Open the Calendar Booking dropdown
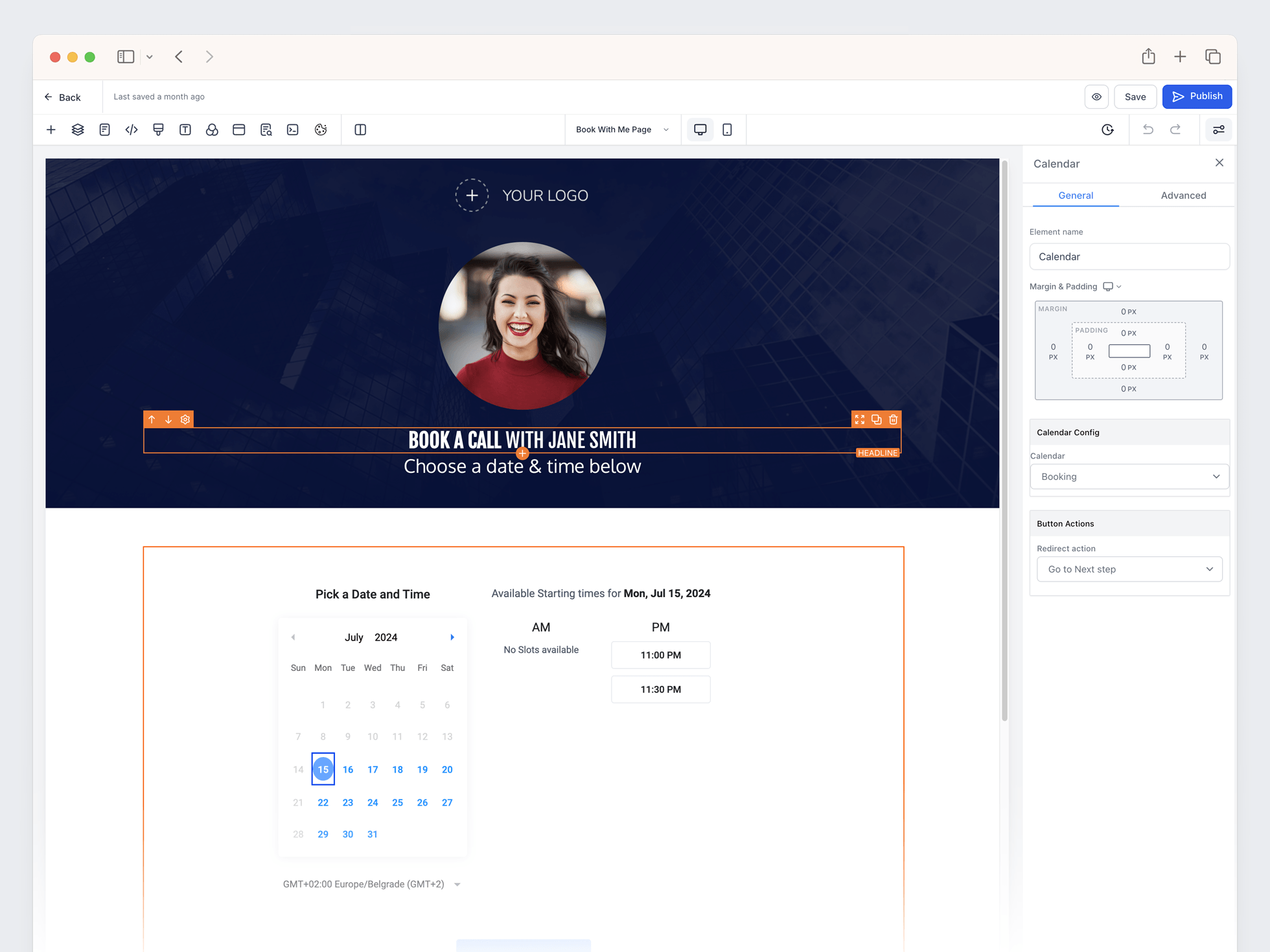1270x952 pixels. [x=1129, y=477]
